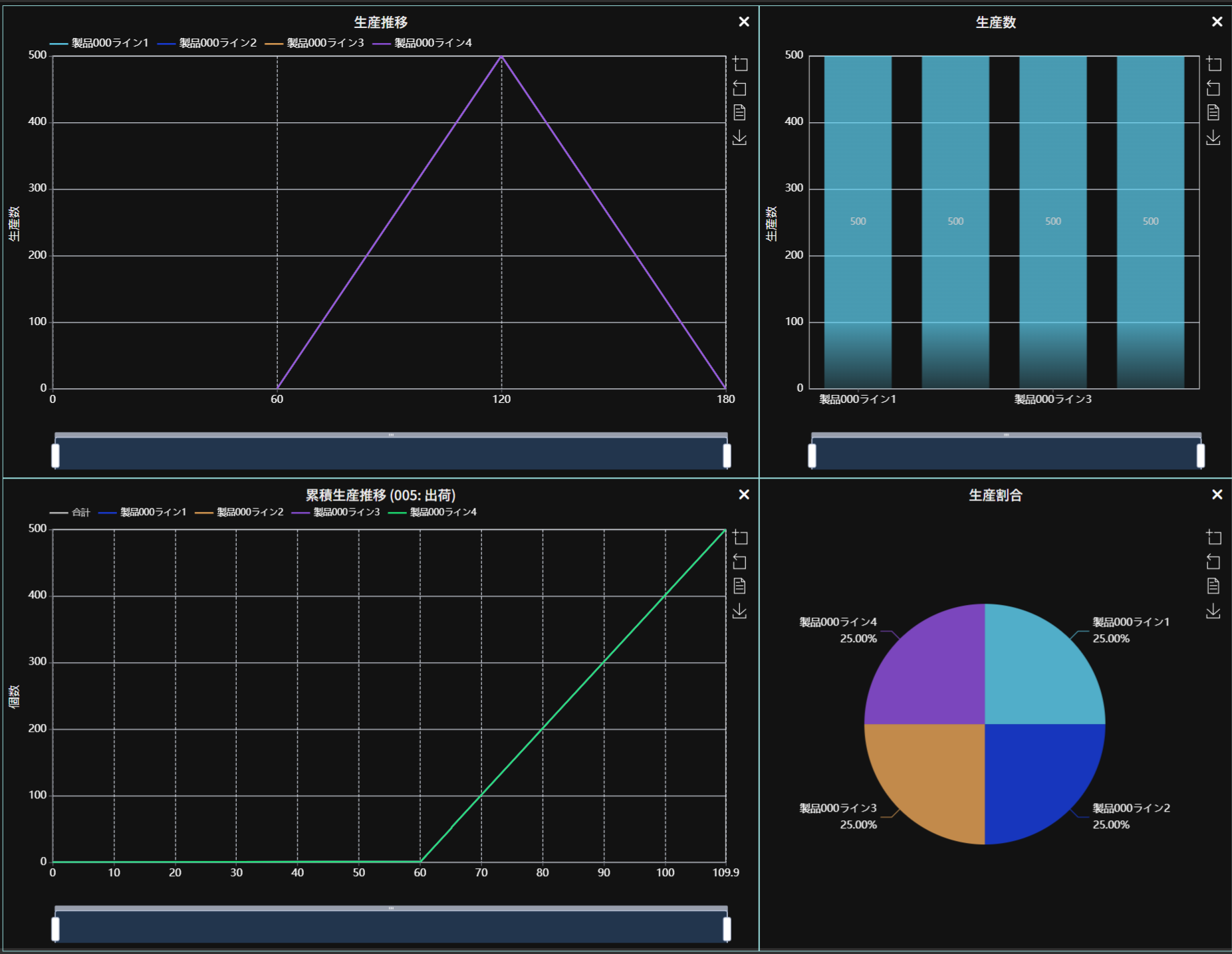Click right zoom slider handle under 生産推移 chart
Viewport: 1232px width, 954px height.
tap(727, 455)
